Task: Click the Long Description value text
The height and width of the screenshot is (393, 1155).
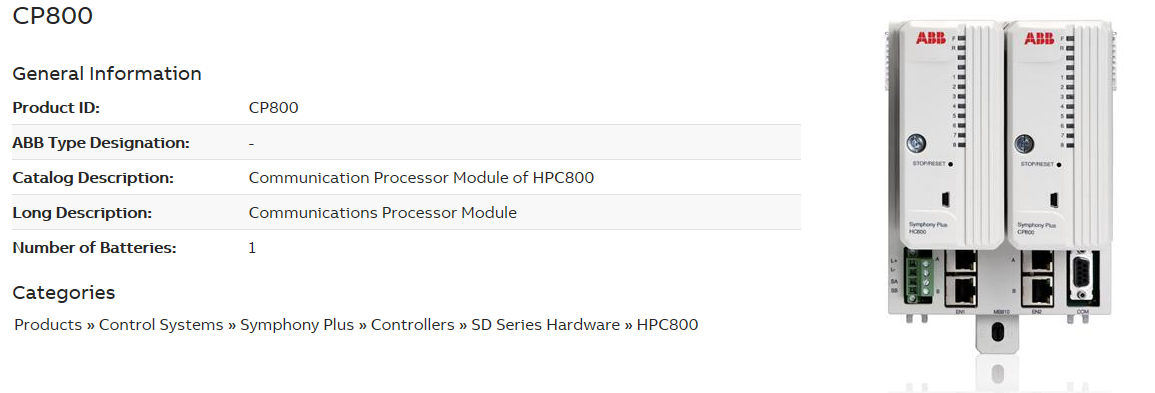Action: pos(383,213)
